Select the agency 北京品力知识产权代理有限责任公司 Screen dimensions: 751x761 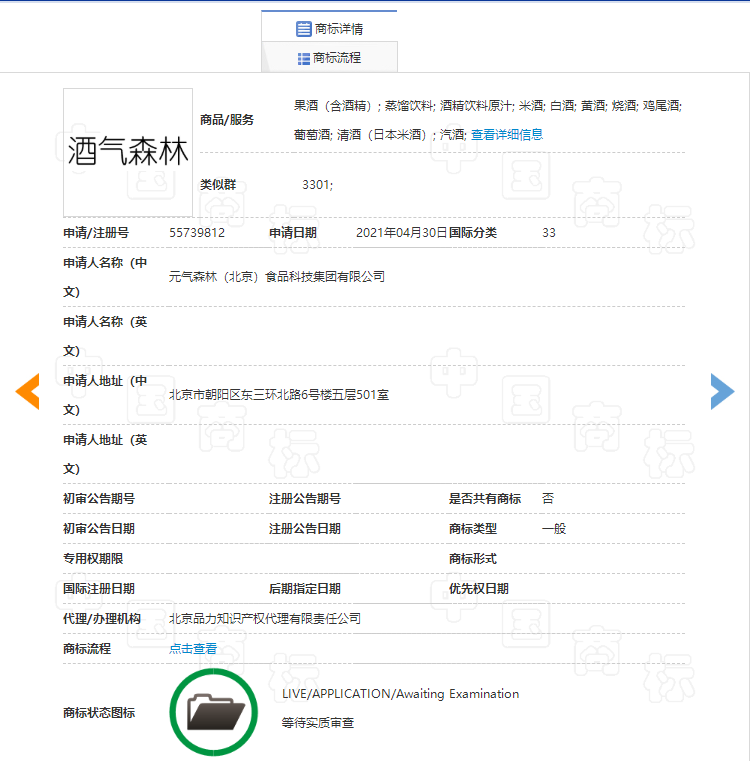click(265, 618)
